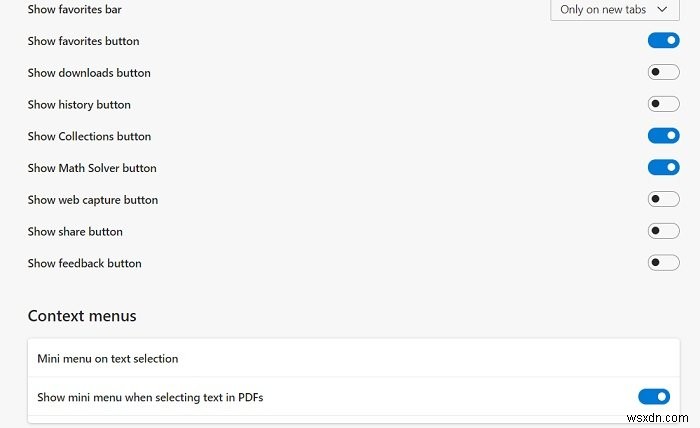
Task: Enable the Show share button toggle
Action: pos(663,231)
